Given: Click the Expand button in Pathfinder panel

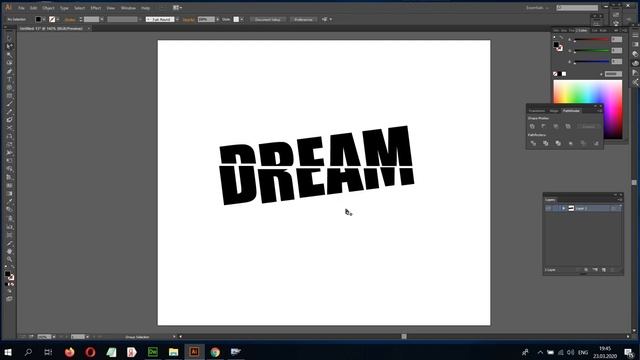Looking at the screenshot, I should point(588,127).
